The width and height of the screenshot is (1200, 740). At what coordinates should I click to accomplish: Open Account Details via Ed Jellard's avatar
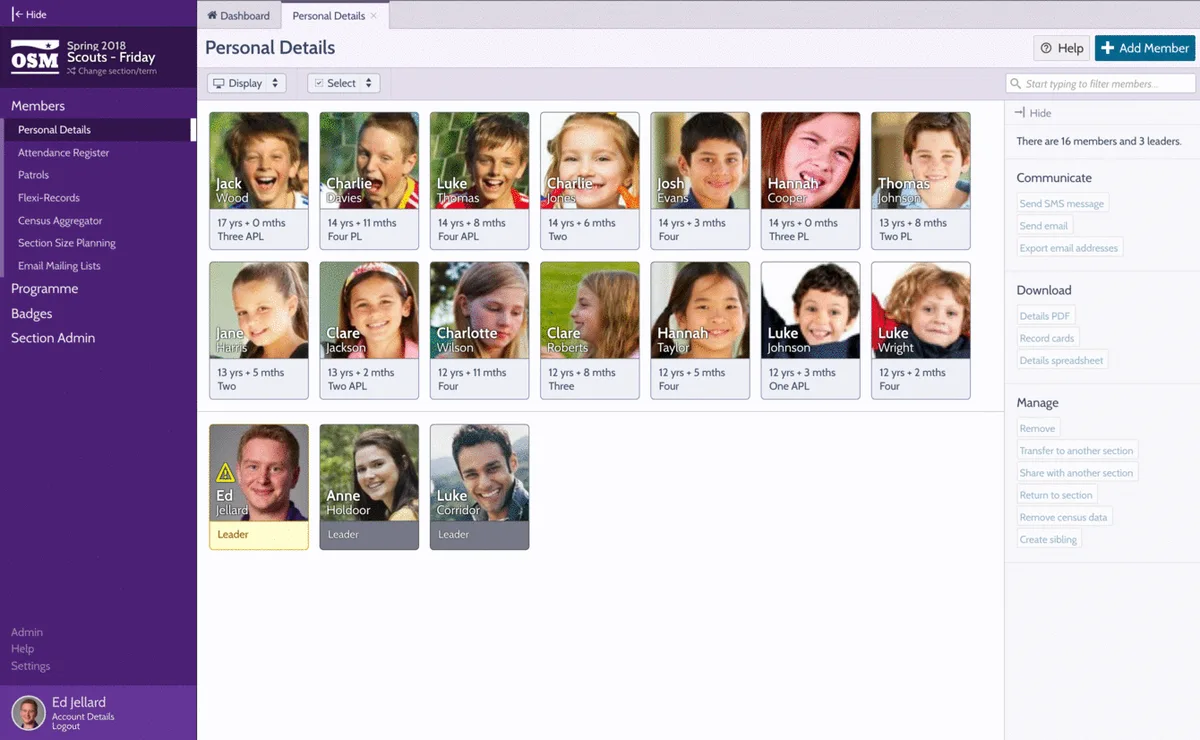tap(27, 712)
